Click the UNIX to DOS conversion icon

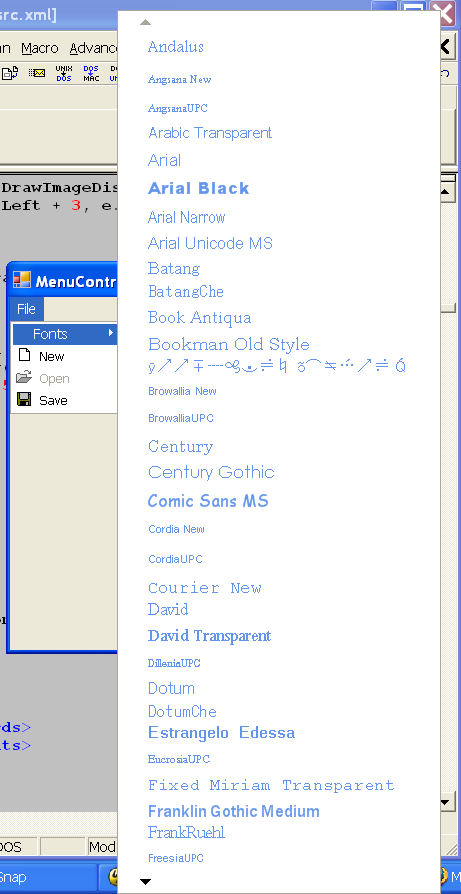point(64,74)
